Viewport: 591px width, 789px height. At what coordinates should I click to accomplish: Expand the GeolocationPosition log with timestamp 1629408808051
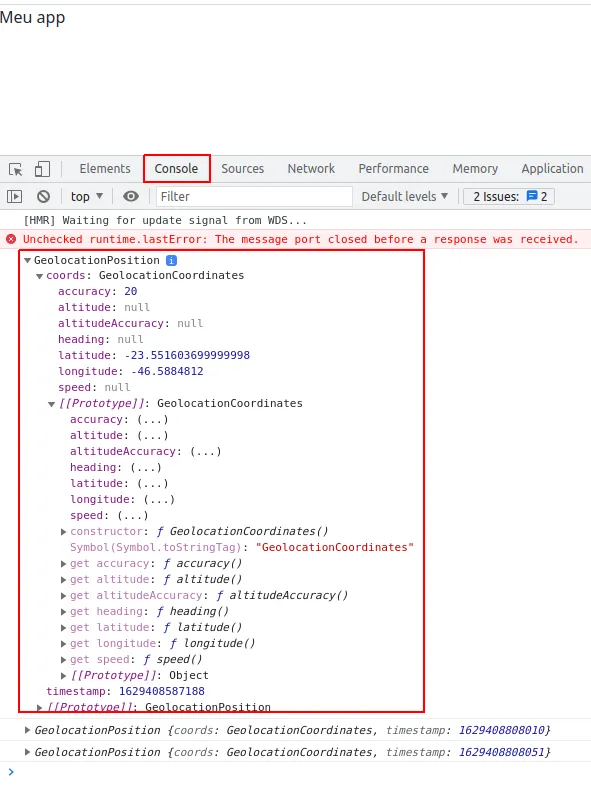tap(28, 752)
